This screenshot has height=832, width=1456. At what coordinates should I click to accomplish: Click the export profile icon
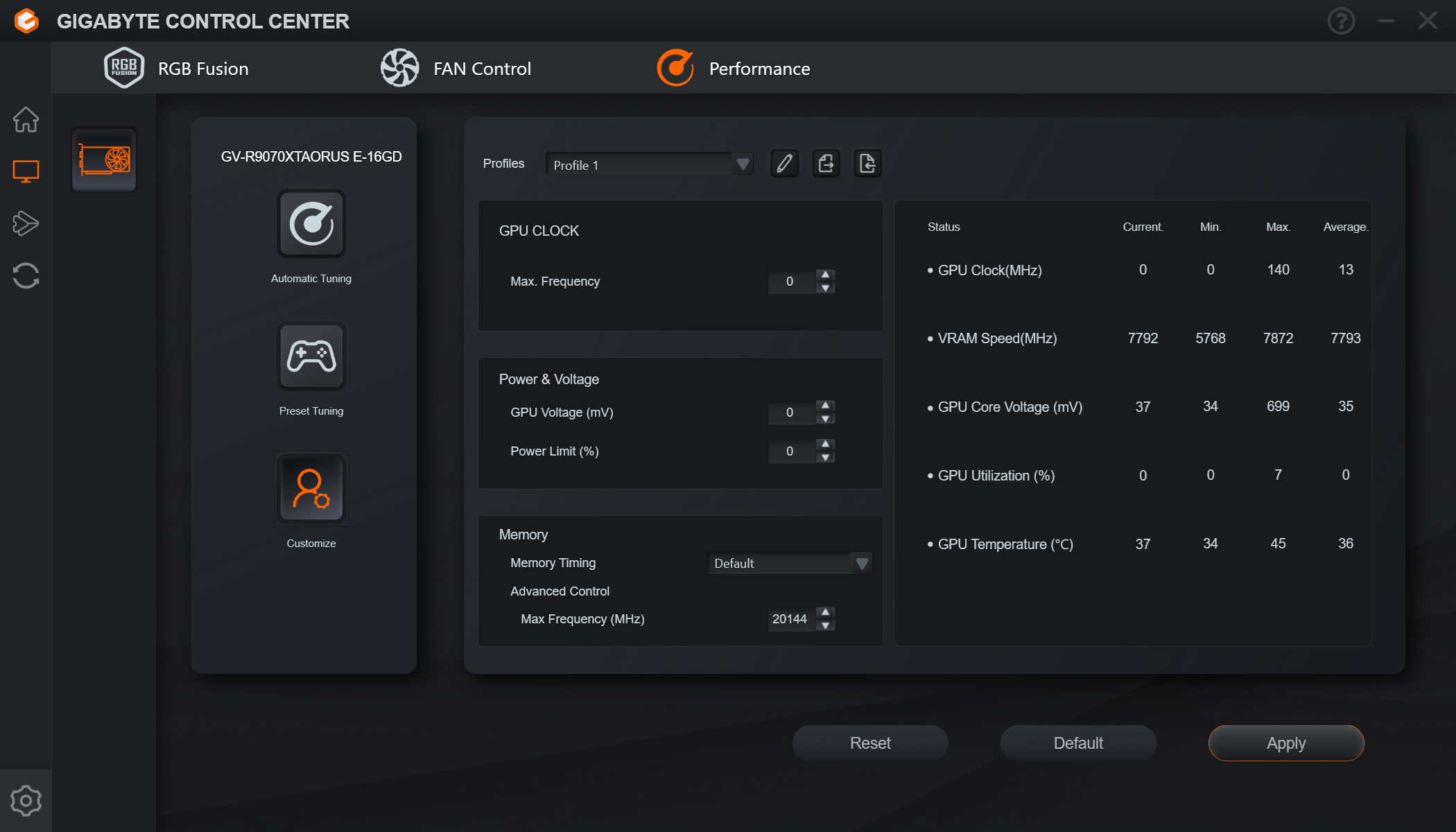click(x=826, y=164)
